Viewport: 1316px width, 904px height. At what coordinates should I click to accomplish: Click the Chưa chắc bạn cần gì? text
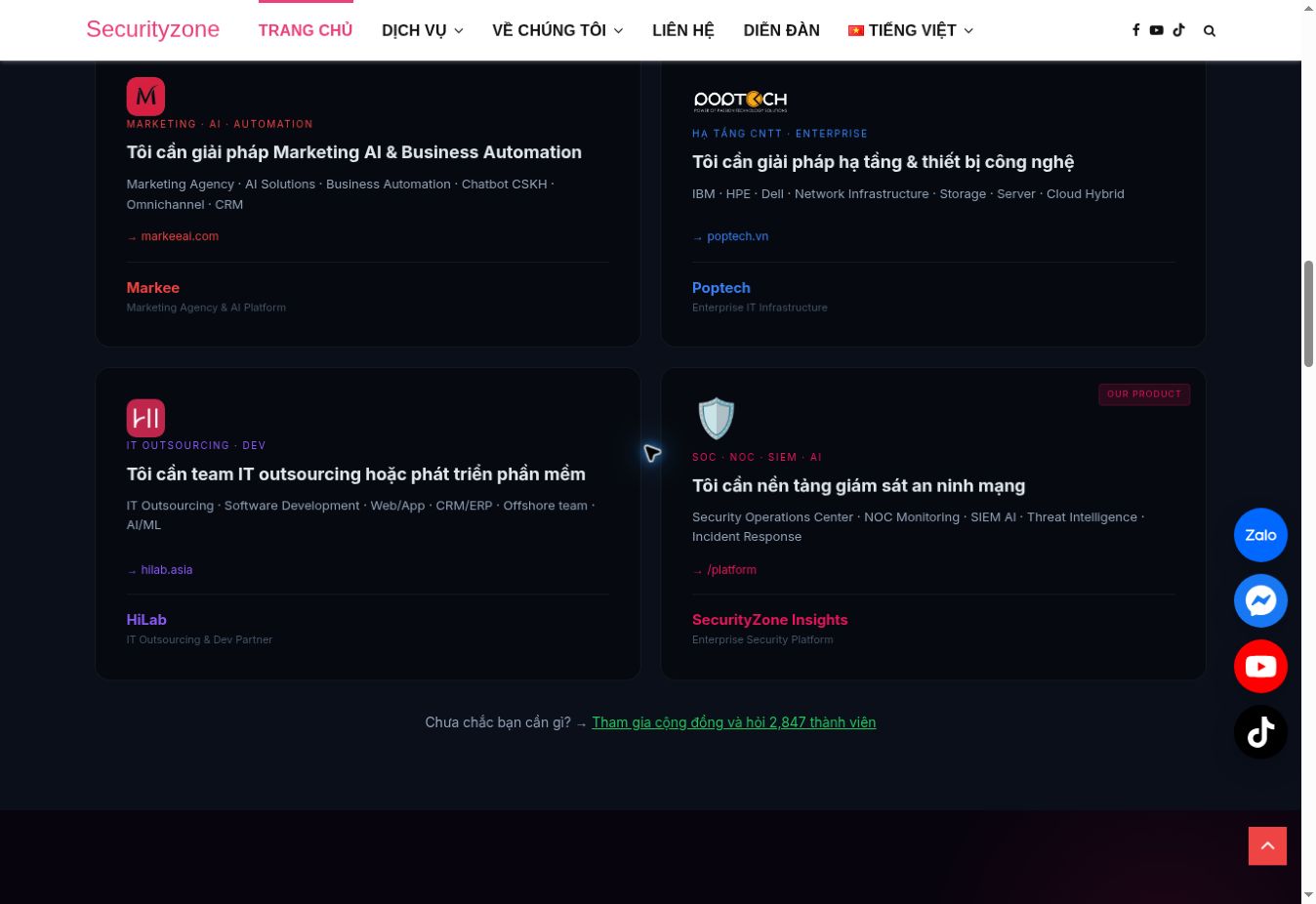498,722
